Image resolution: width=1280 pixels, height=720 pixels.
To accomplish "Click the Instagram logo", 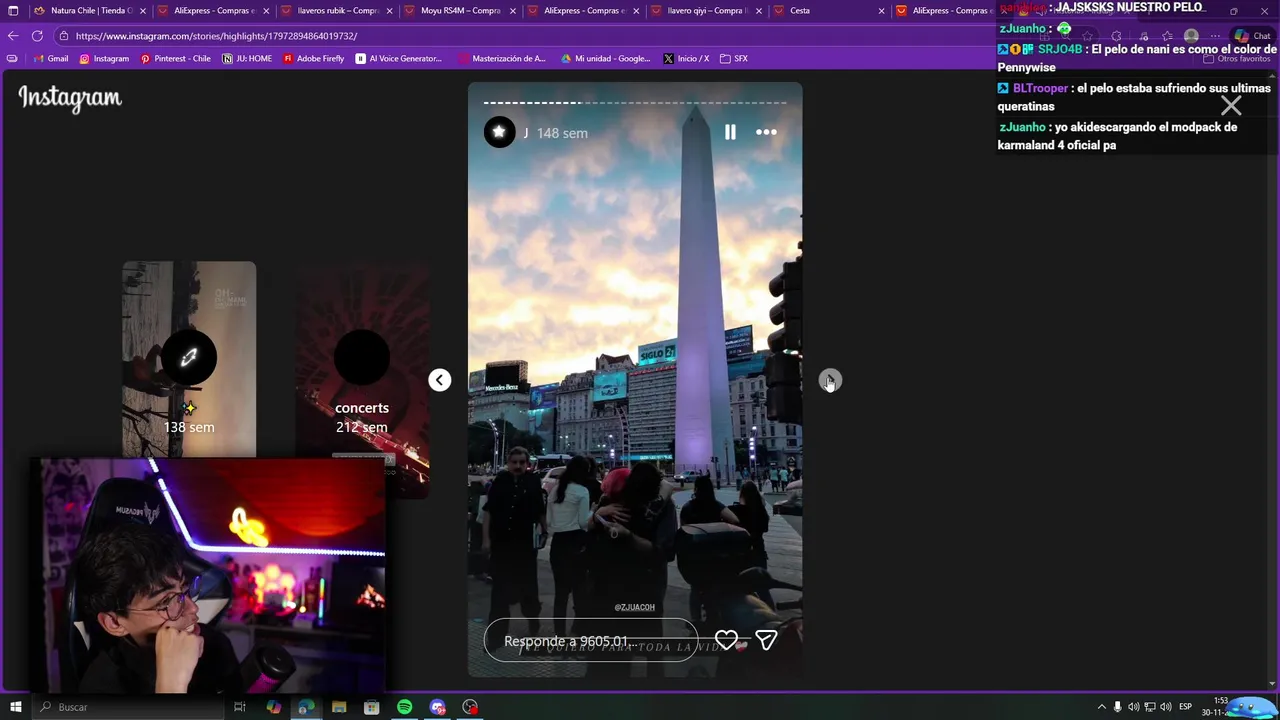I will pos(70,98).
